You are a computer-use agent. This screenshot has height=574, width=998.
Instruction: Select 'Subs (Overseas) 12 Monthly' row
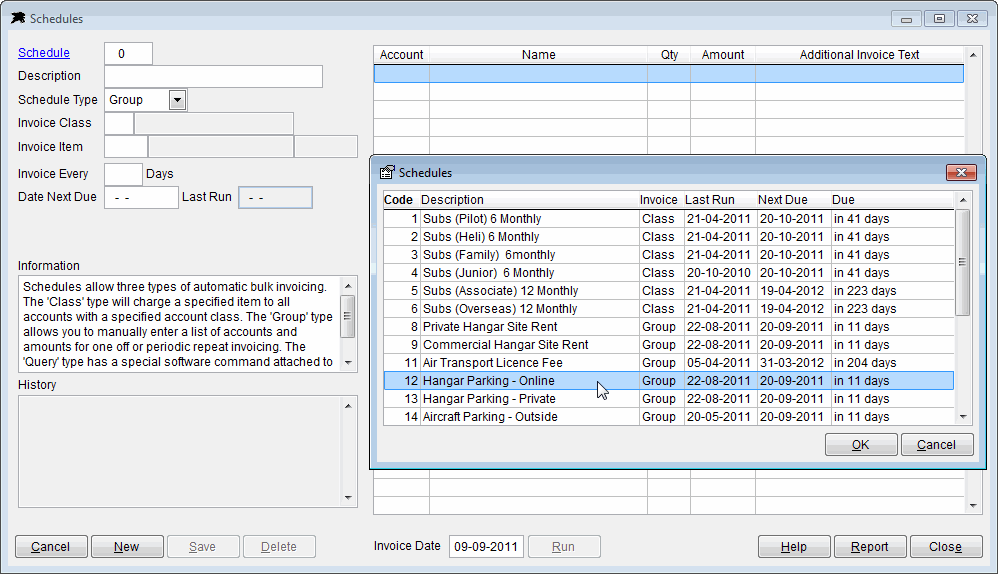pos(668,309)
